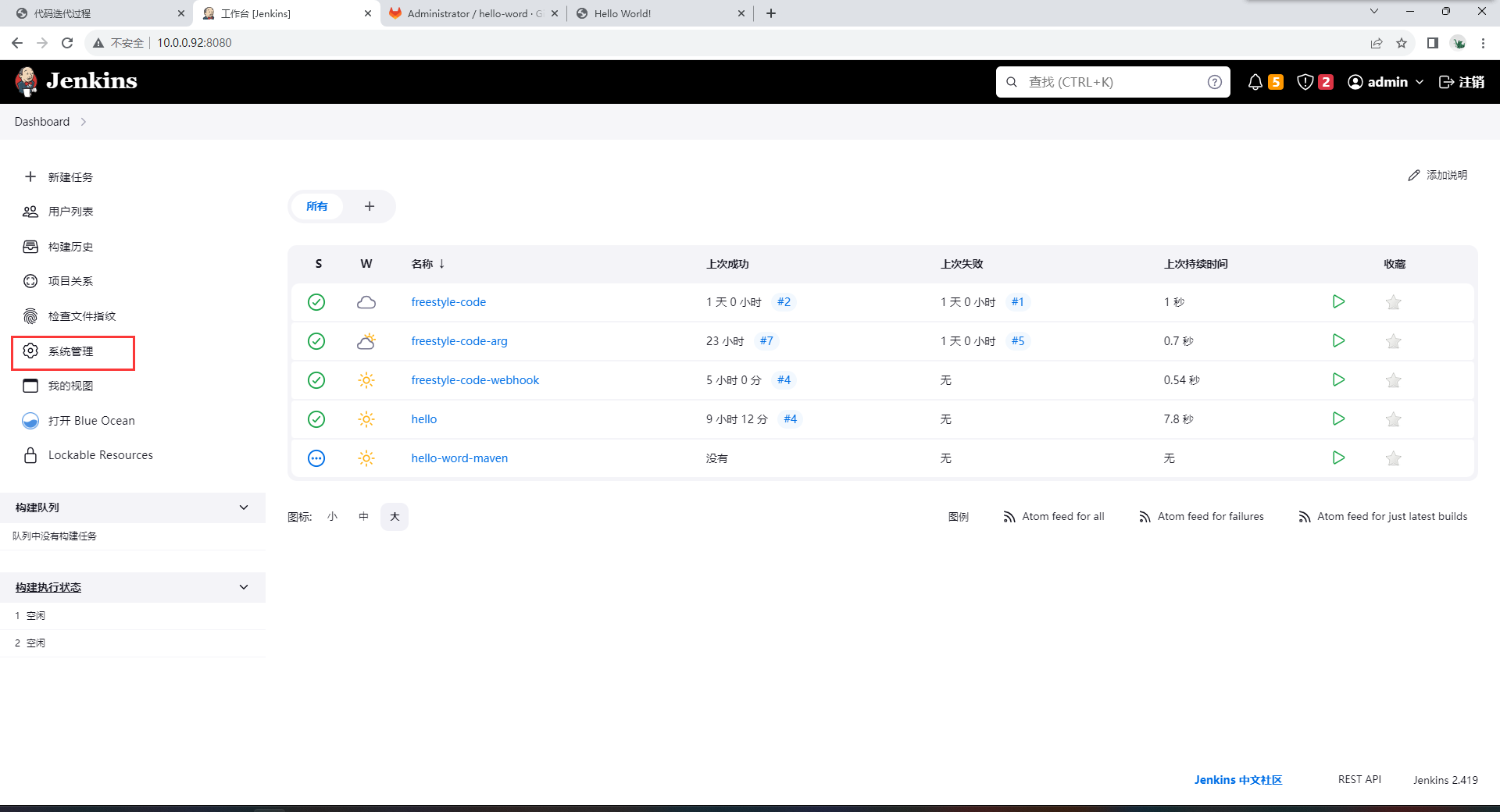Image resolution: width=1500 pixels, height=812 pixels.
Task: Open Atom feed for just latest builds
Action: pyautogui.click(x=1383, y=517)
